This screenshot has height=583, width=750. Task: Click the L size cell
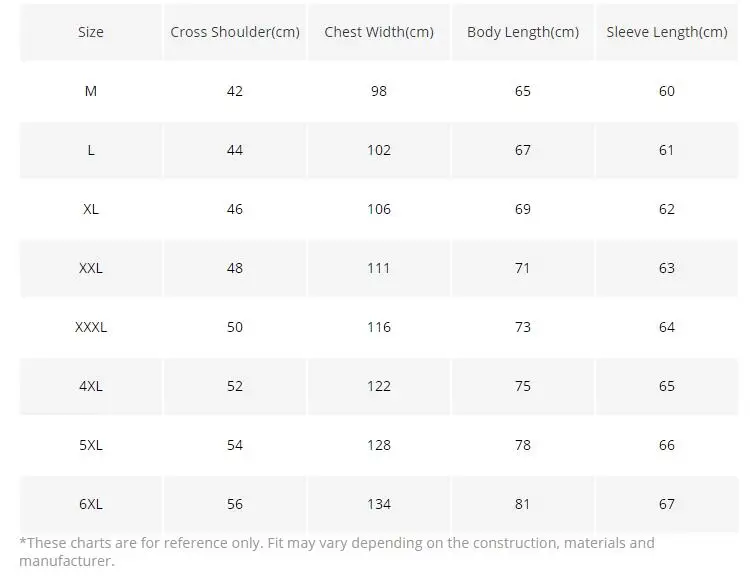coord(91,150)
